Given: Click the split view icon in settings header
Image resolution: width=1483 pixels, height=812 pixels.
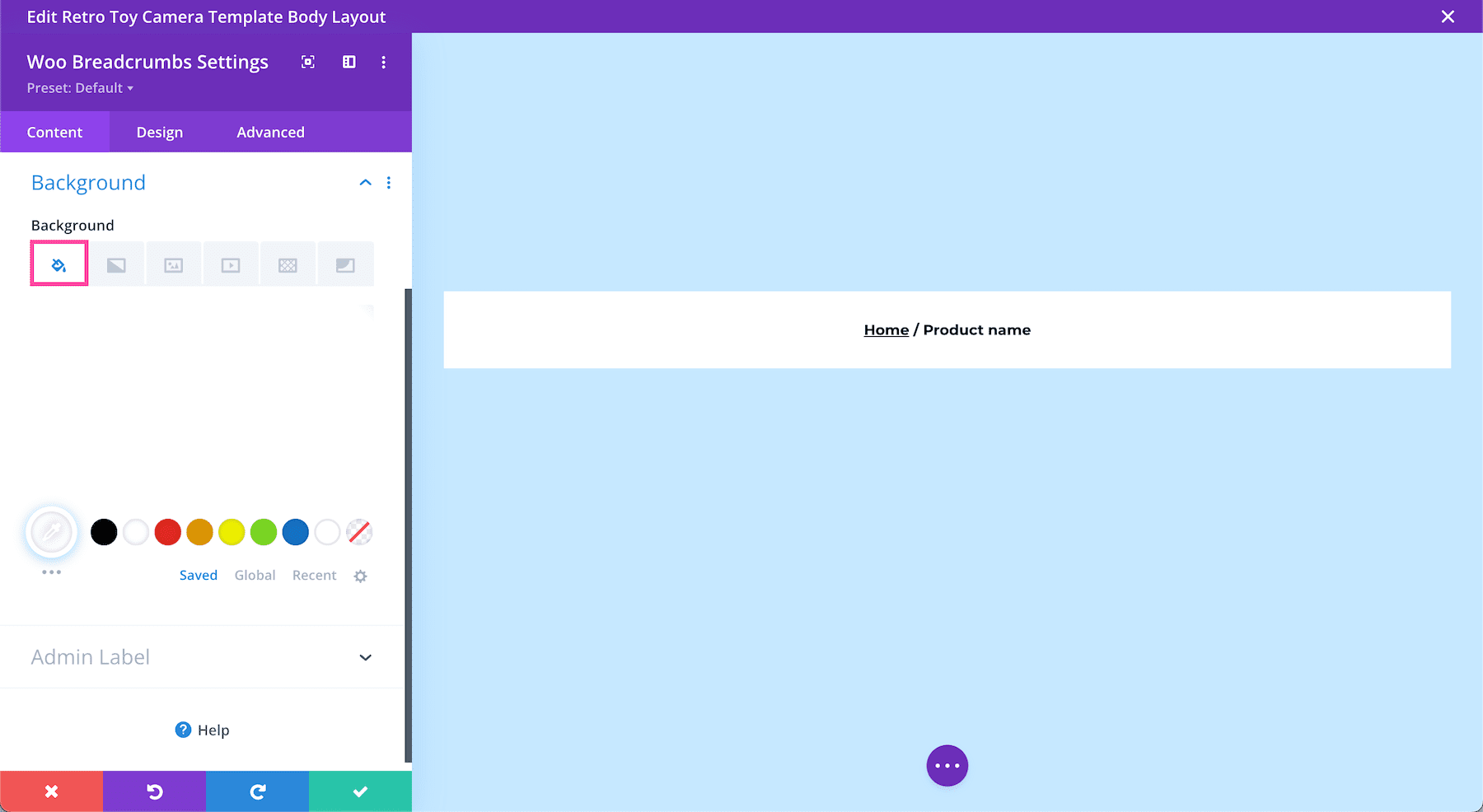Looking at the screenshot, I should pyautogui.click(x=349, y=62).
